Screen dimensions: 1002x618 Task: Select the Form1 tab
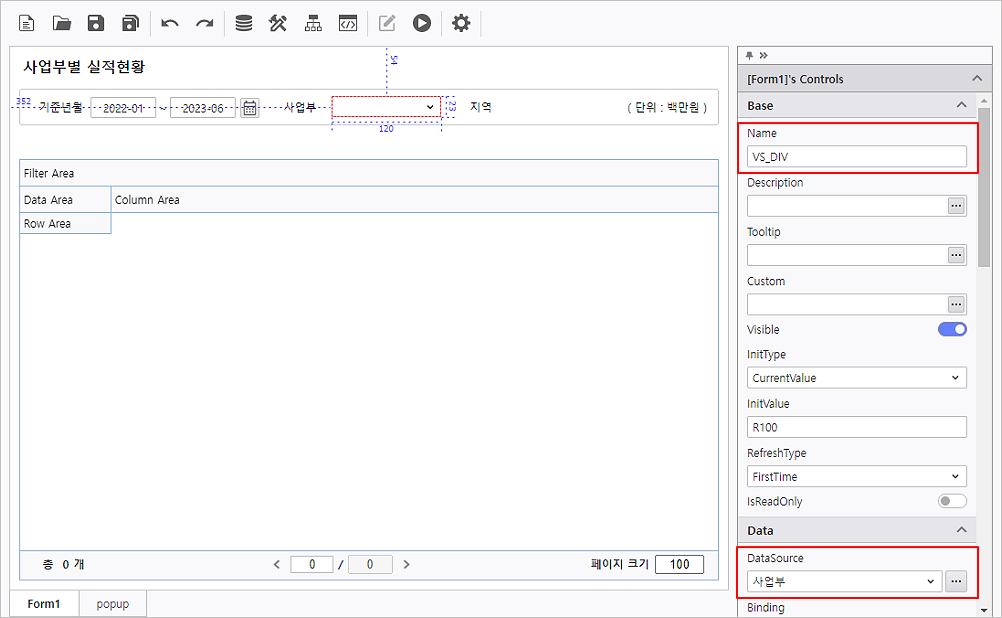(x=44, y=604)
